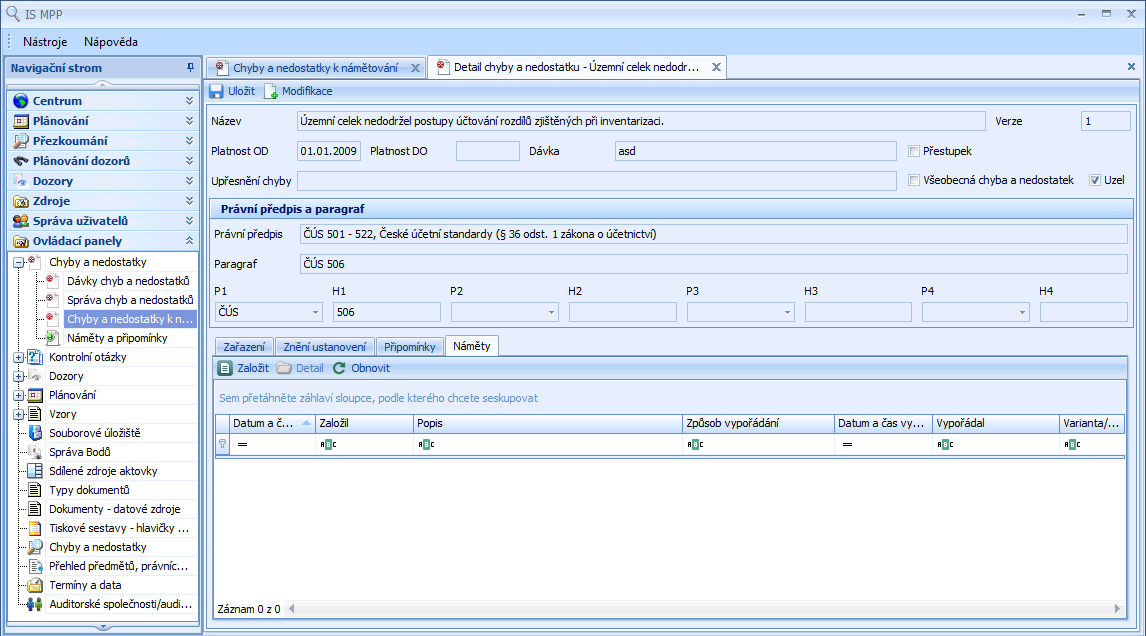Click the Upřesnění chyby input field
Screen dimensions: 1146x636
596,181
